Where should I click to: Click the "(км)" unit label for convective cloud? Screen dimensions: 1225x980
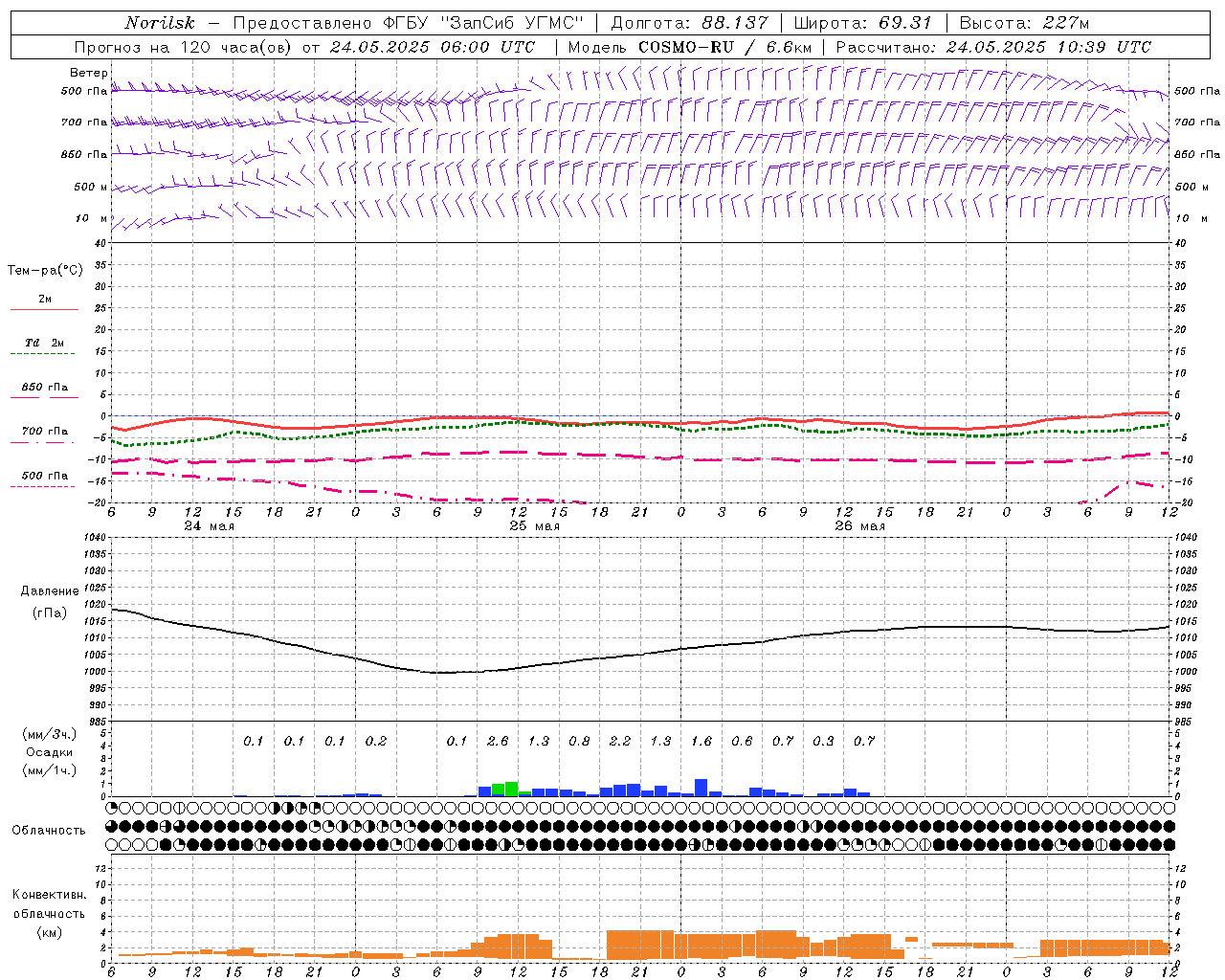click(49, 932)
